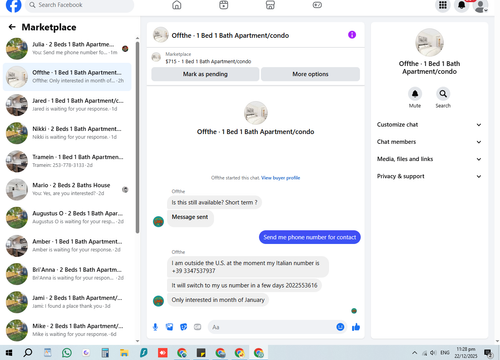Screen dimensions: 500x360
Task: Open the notifications bell
Action: click(462, 5)
